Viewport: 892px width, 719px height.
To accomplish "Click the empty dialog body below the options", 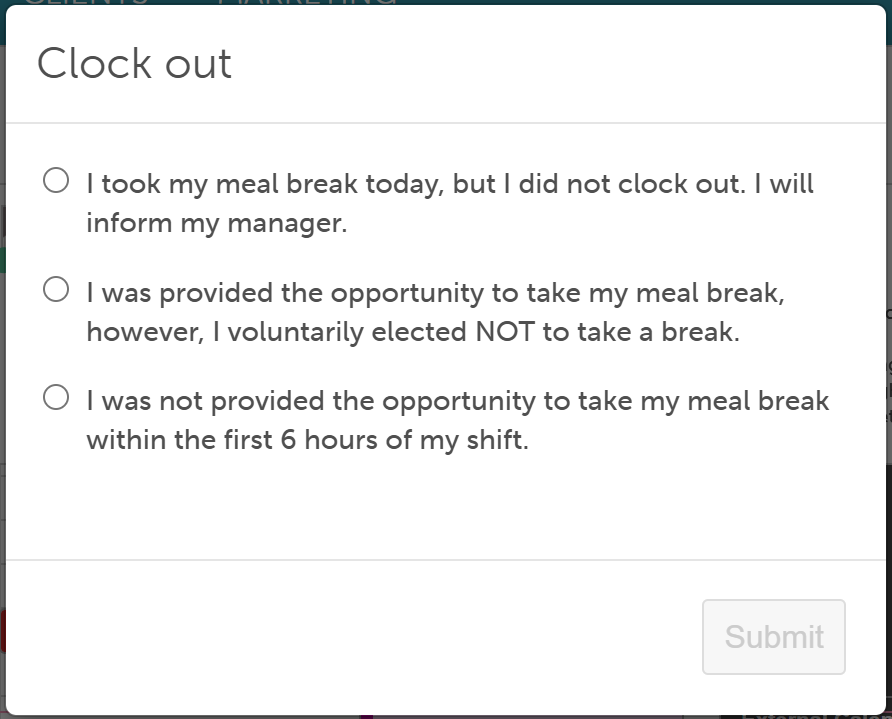I will pos(445,506).
